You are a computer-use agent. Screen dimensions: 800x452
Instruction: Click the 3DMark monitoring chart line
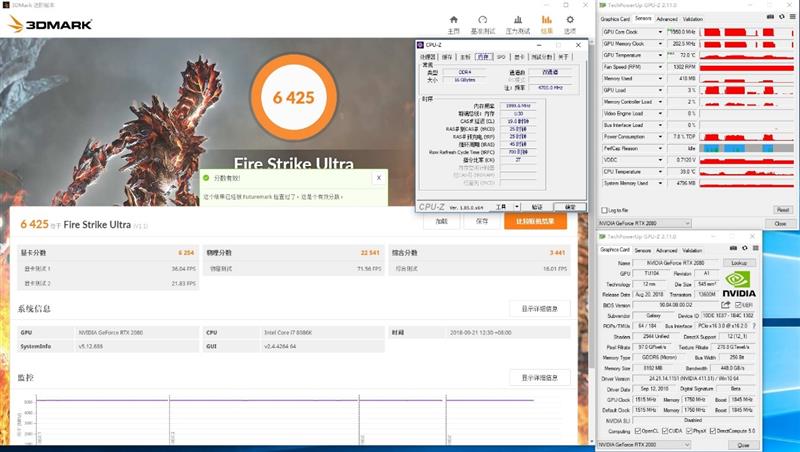click(285, 400)
